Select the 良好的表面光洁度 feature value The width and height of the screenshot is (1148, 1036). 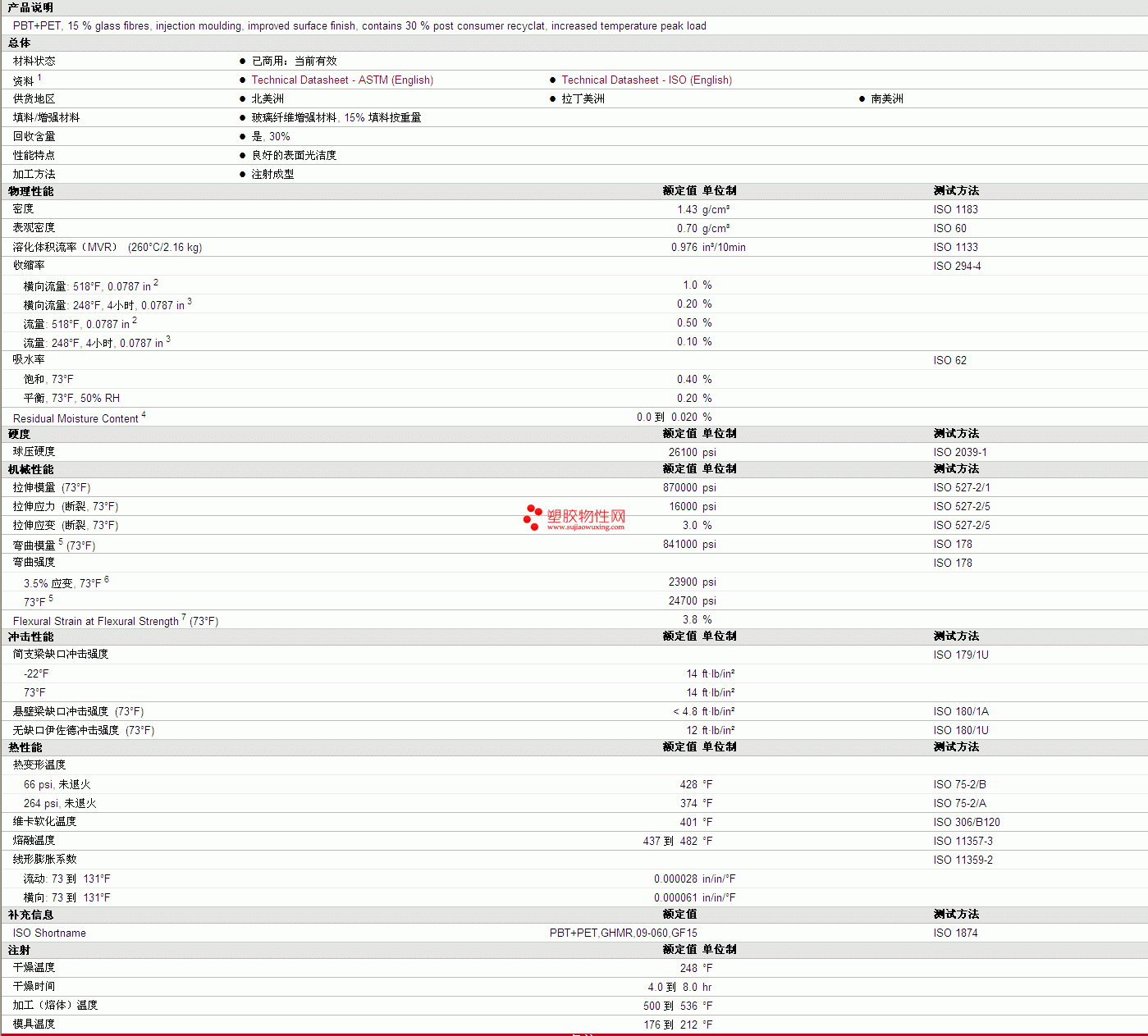(294, 155)
